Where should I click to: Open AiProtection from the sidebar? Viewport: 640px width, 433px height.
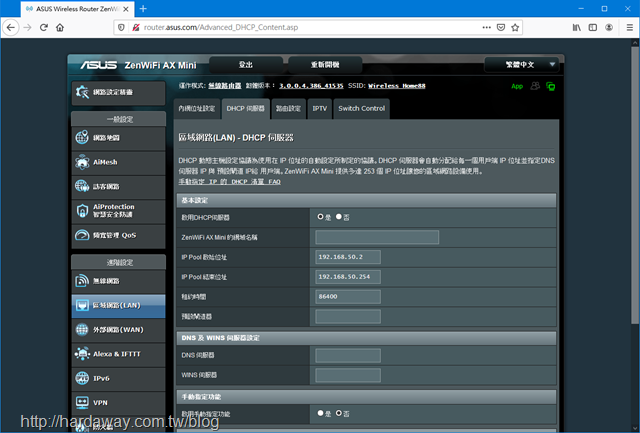pyautogui.click(x=118, y=211)
